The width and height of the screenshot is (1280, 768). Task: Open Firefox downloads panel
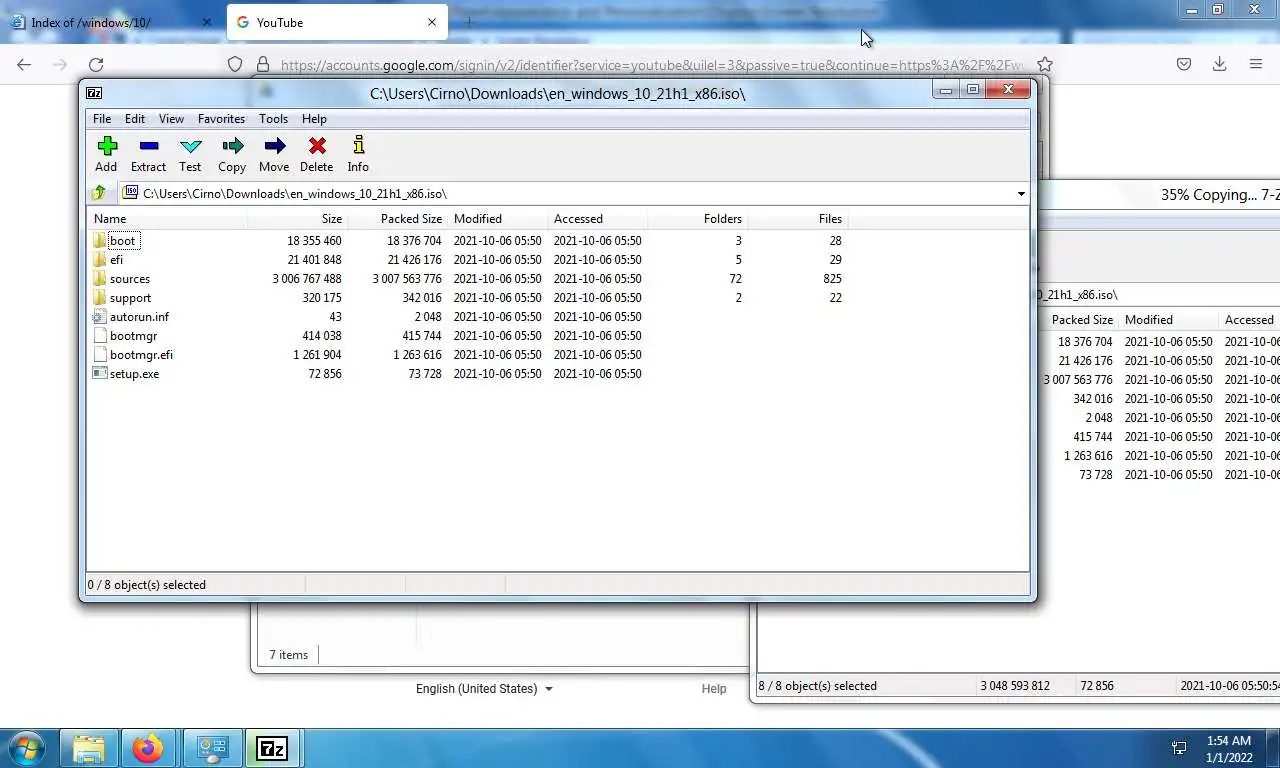pyautogui.click(x=1219, y=64)
